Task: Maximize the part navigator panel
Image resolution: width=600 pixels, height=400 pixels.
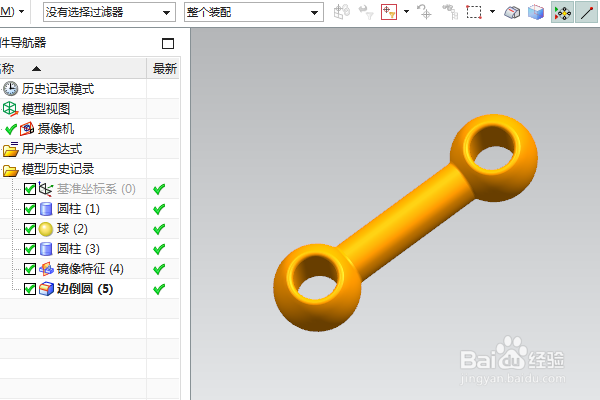Action: (x=168, y=43)
